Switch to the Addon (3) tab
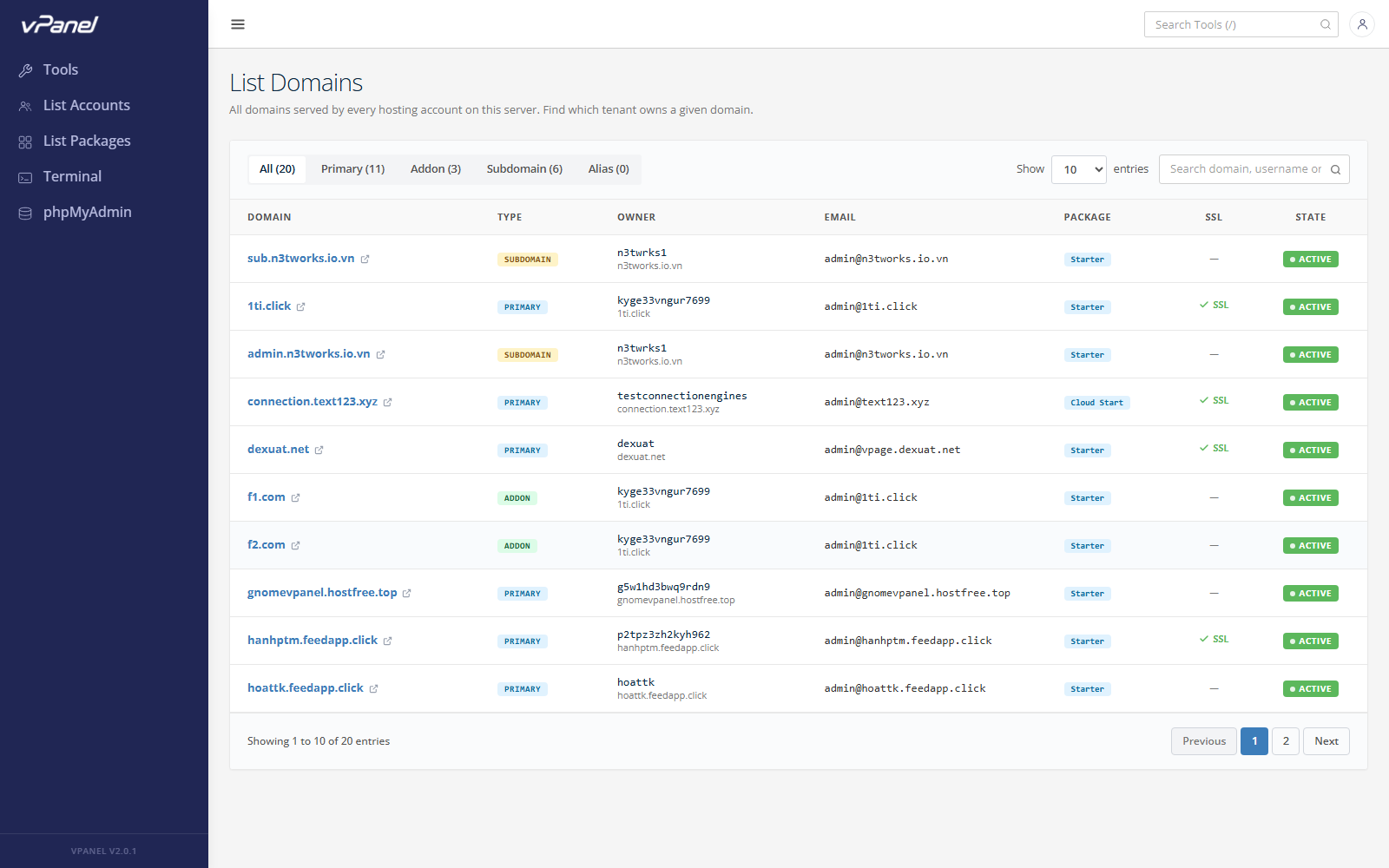This screenshot has height=868, width=1389. 436,169
